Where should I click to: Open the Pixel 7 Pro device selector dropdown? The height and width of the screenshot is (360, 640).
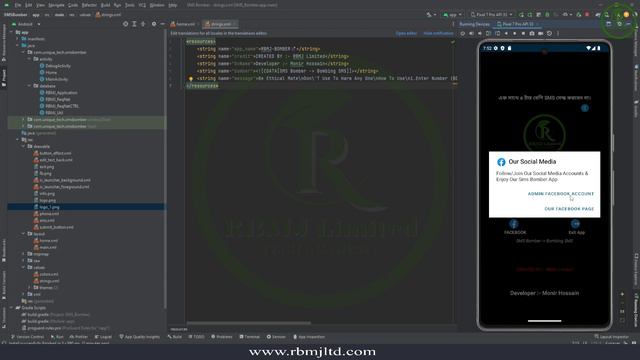click(x=491, y=15)
